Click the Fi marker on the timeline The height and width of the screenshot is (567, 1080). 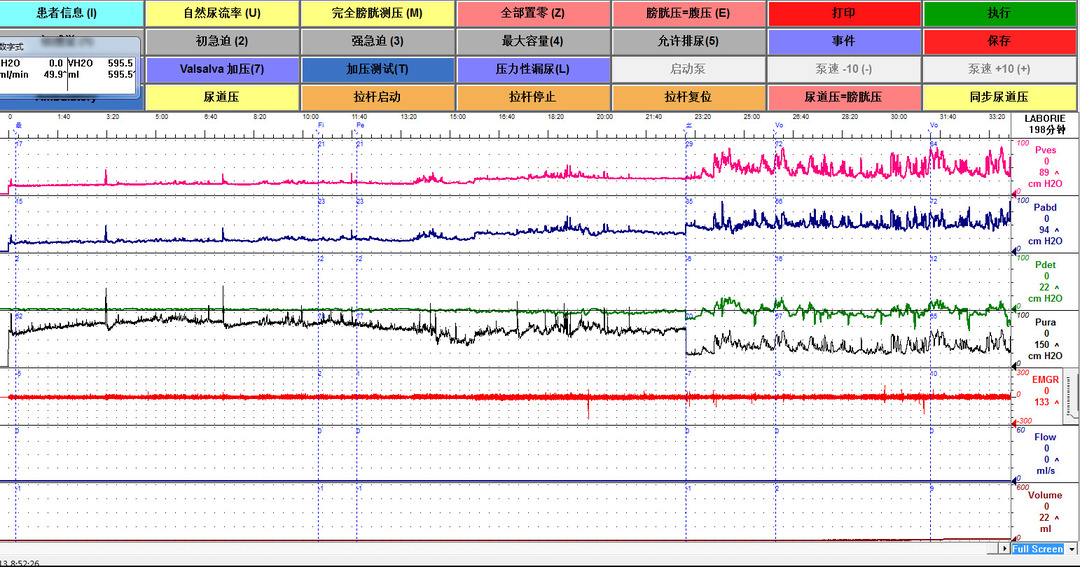pos(320,125)
